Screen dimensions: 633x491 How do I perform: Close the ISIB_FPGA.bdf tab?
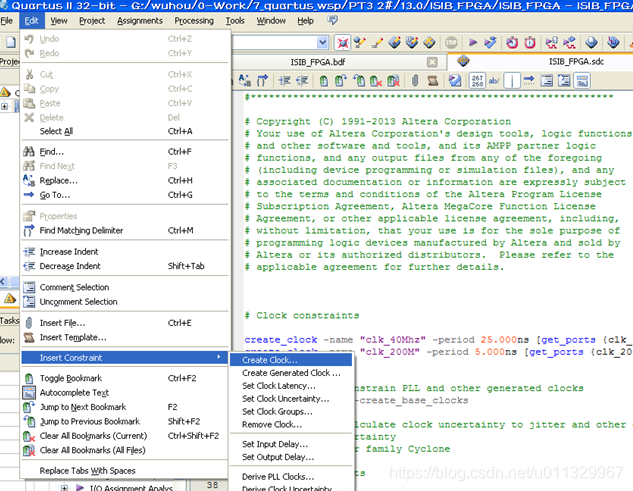click(432, 62)
